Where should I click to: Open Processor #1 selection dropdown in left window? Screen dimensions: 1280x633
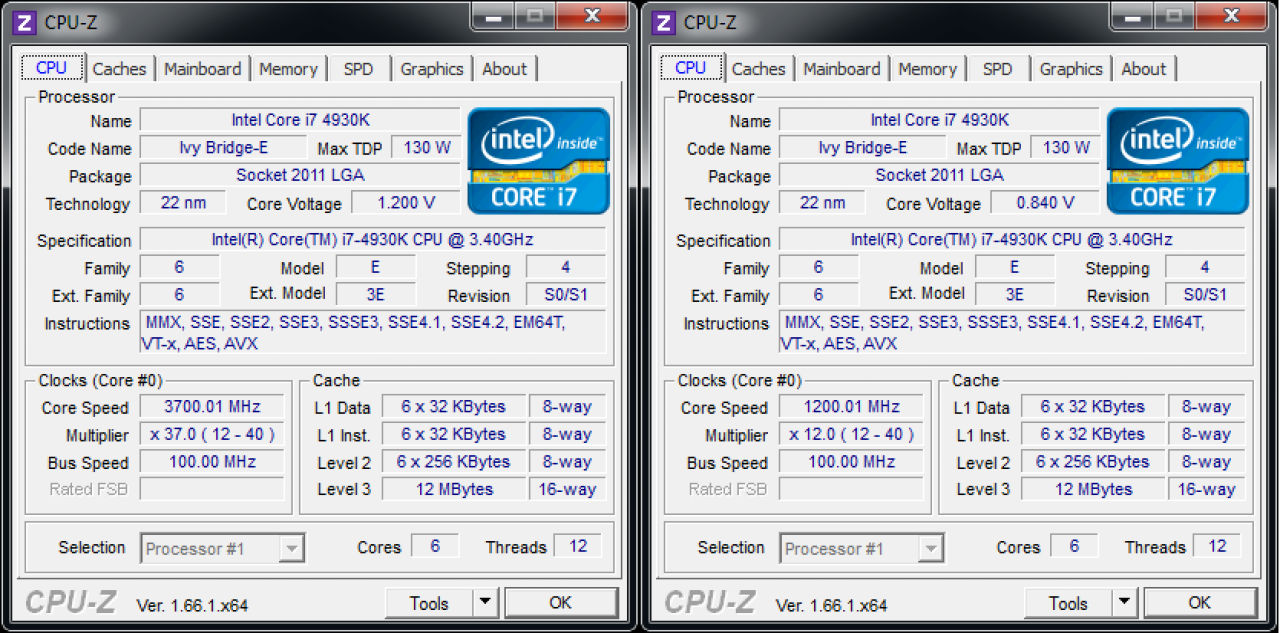[x=223, y=548]
